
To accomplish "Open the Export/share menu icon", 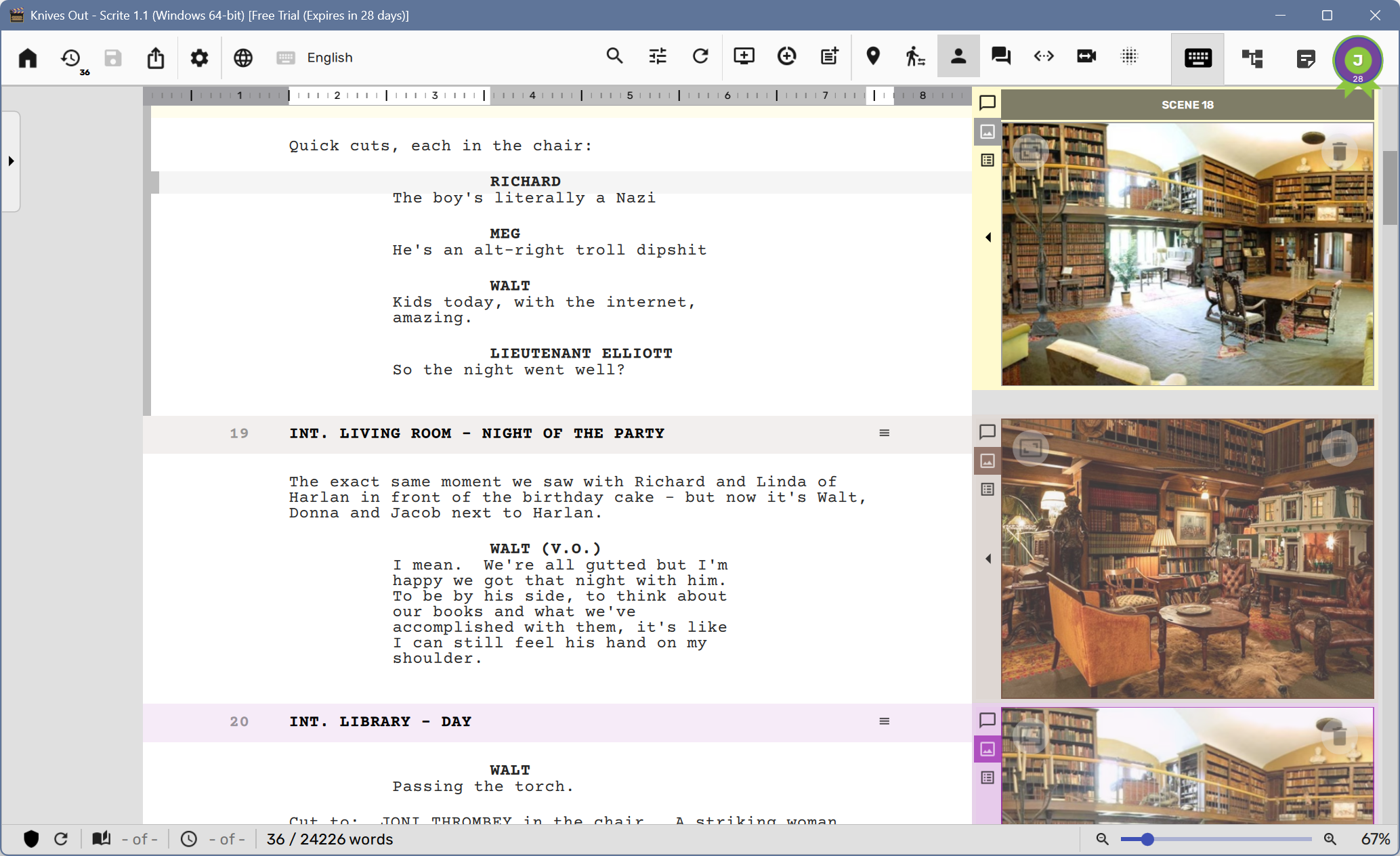I will pyautogui.click(x=156, y=58).
